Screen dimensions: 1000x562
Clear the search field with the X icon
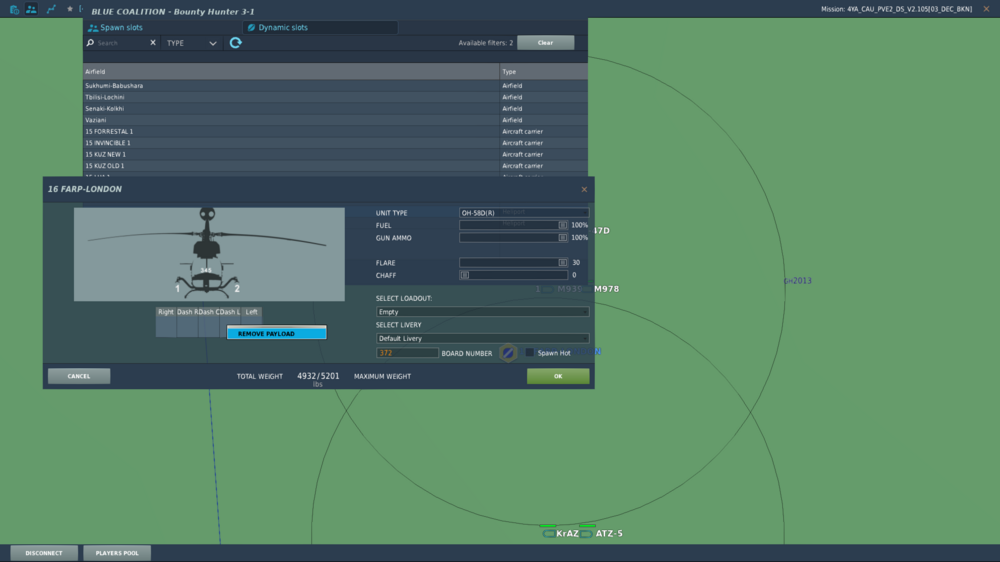coord(152,43)
